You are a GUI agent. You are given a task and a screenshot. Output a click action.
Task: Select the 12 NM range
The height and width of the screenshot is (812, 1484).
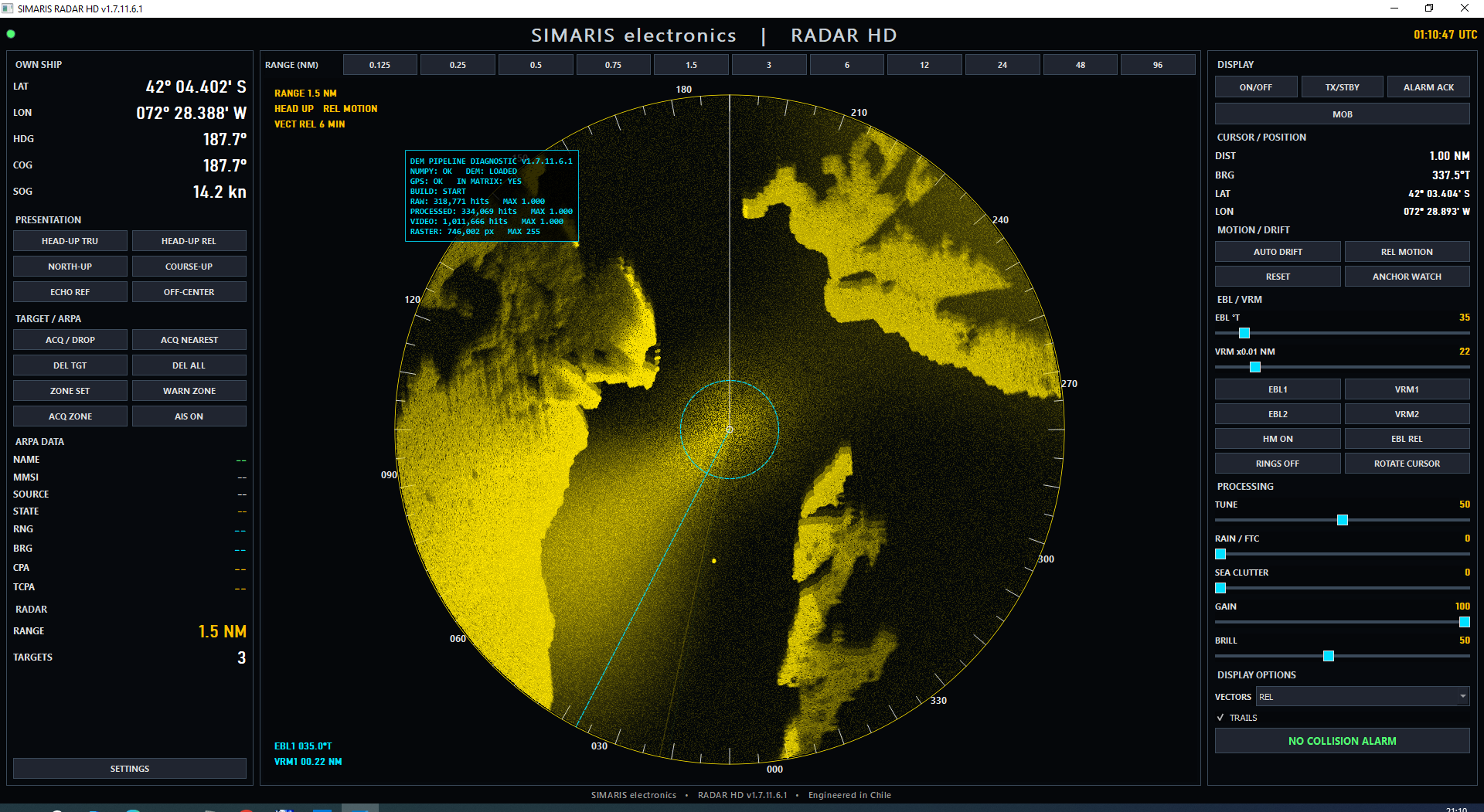(924, 65)
